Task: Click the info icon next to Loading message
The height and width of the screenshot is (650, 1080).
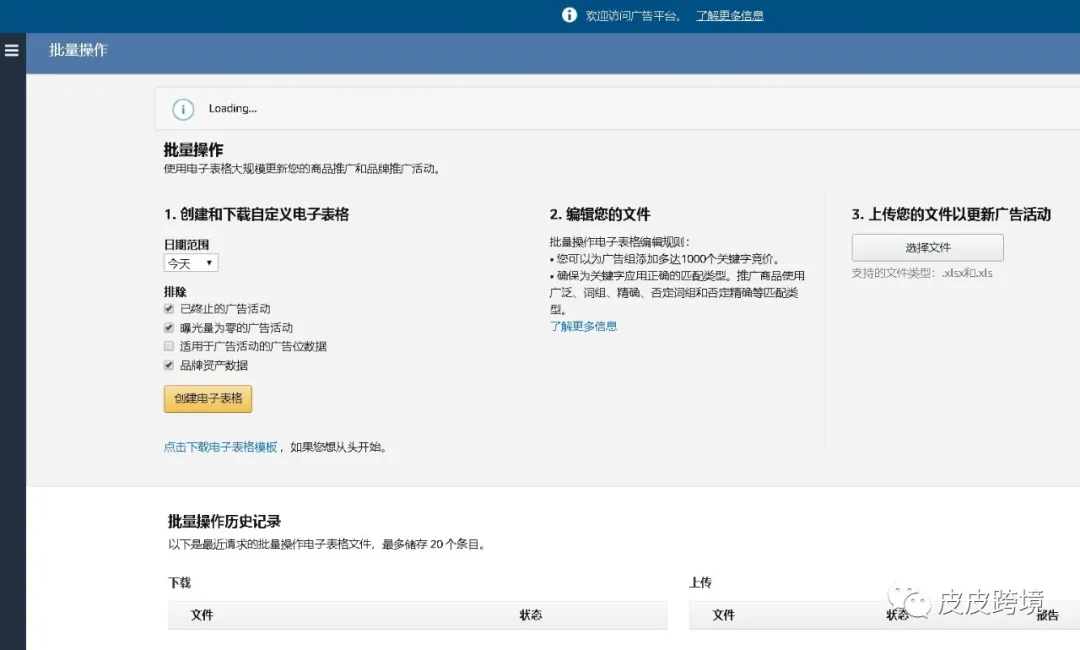Action: pyautogui.click(x=183, y=108)
